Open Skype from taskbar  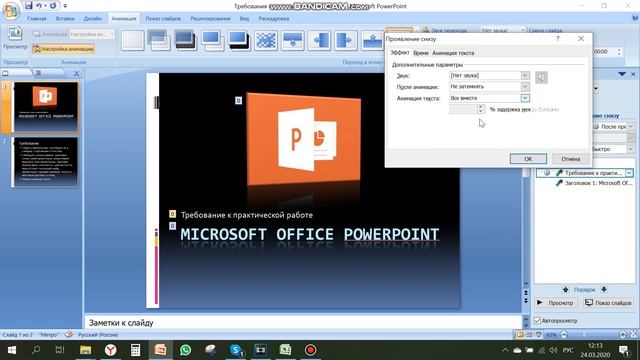pos(236,350)
